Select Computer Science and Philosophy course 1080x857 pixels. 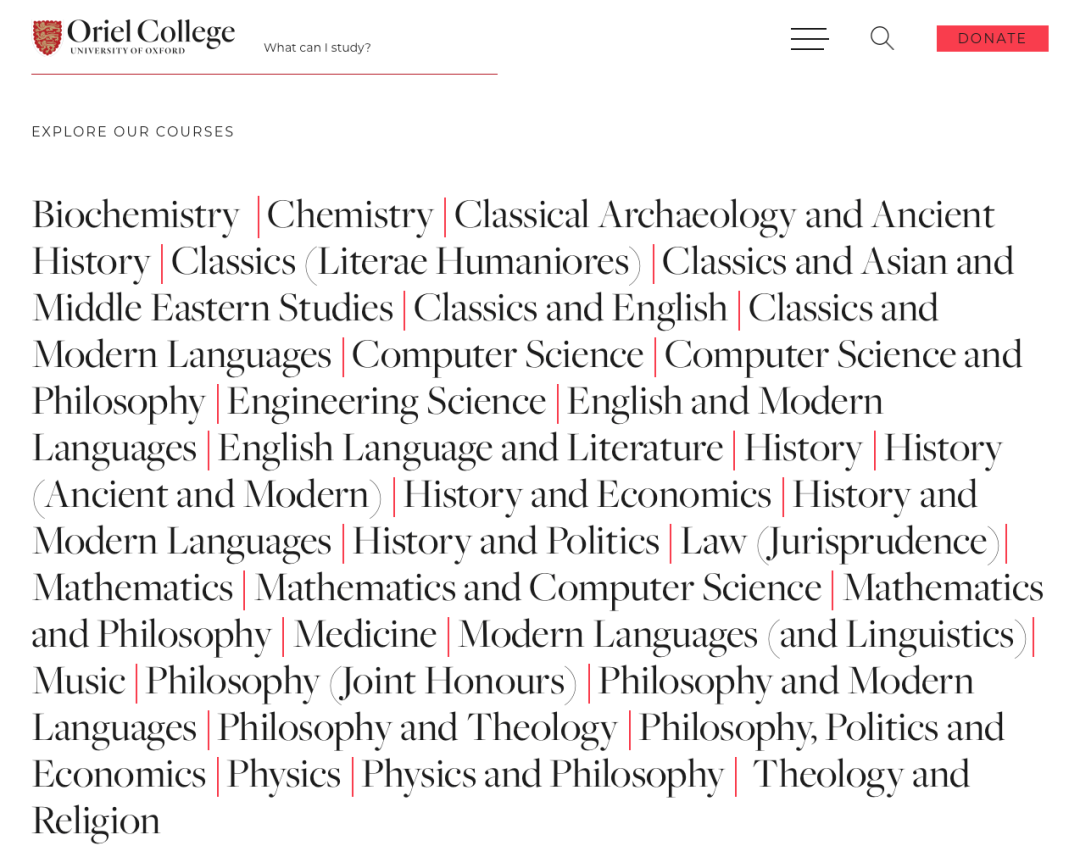click(842, 354)
